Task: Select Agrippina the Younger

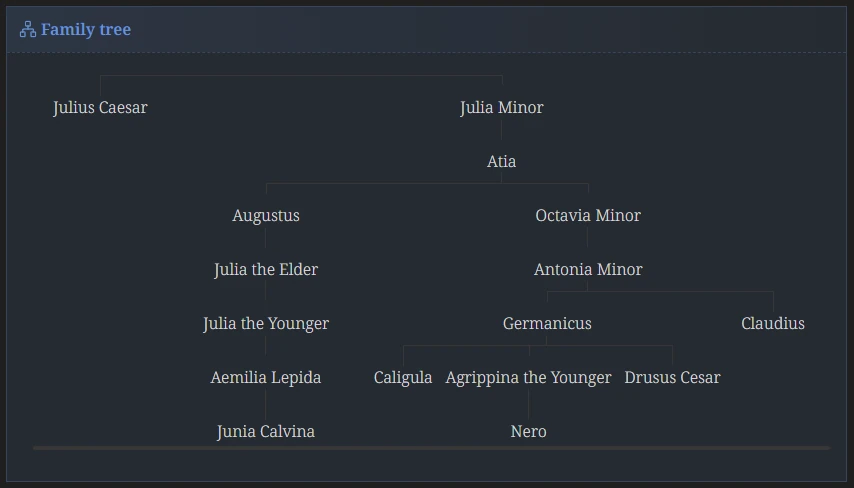Action: [x=528, y=377]
